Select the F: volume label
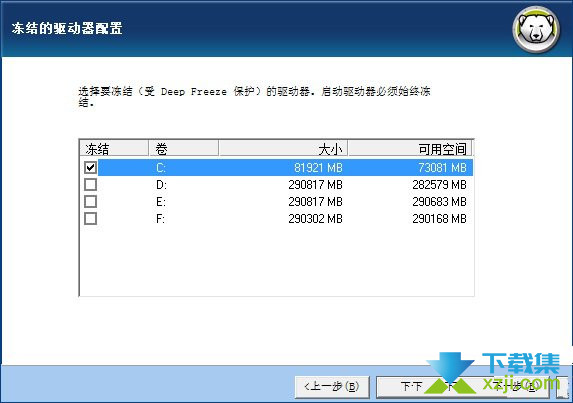 tap(160, 219)
